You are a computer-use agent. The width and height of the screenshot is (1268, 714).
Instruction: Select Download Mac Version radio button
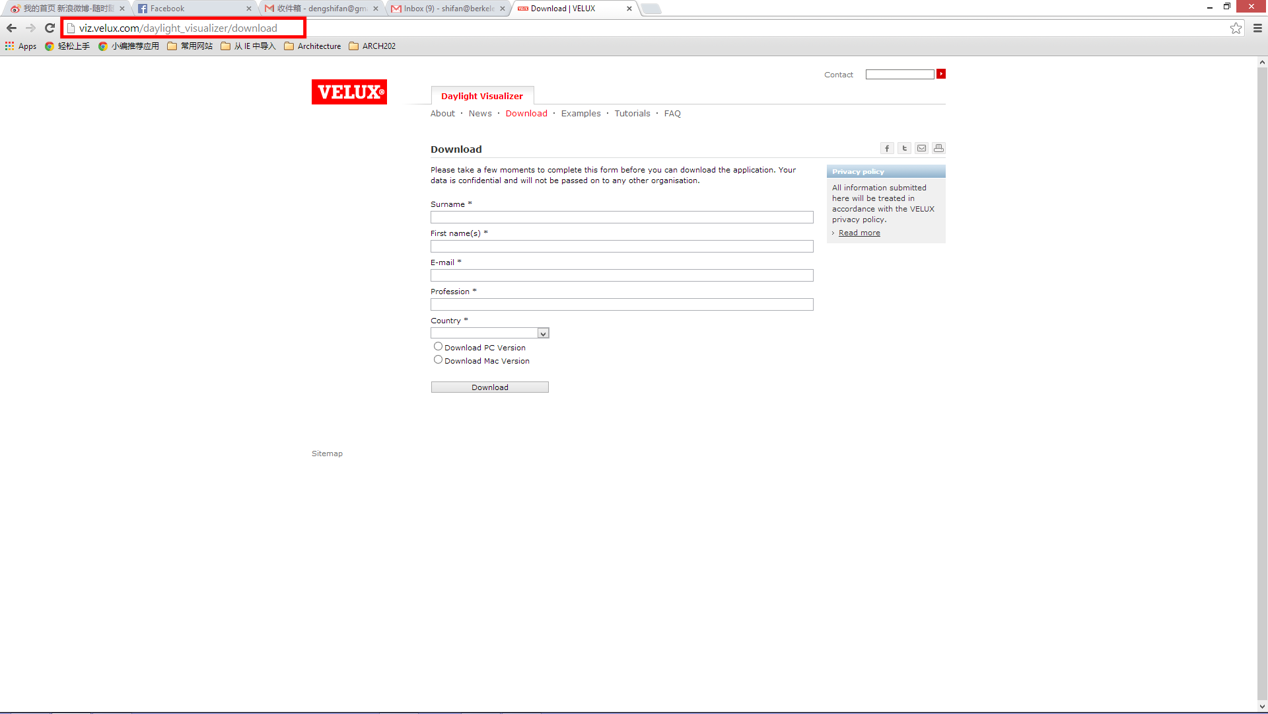point(438,360)
